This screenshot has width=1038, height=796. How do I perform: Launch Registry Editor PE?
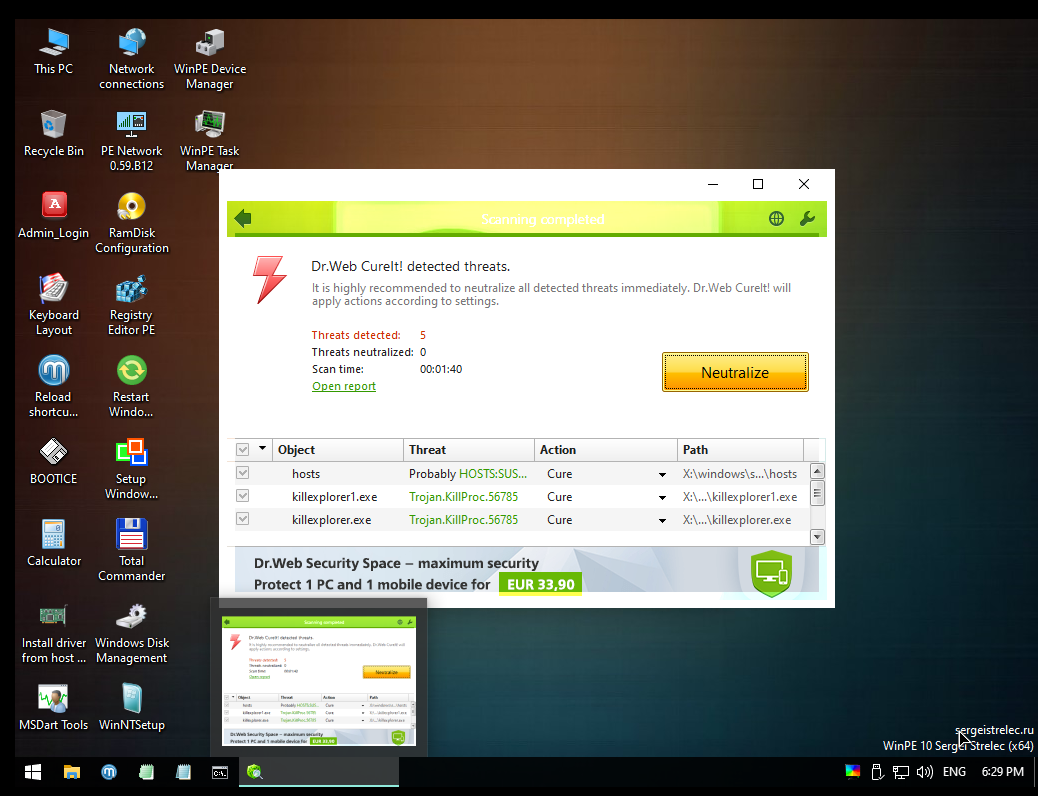132,305
